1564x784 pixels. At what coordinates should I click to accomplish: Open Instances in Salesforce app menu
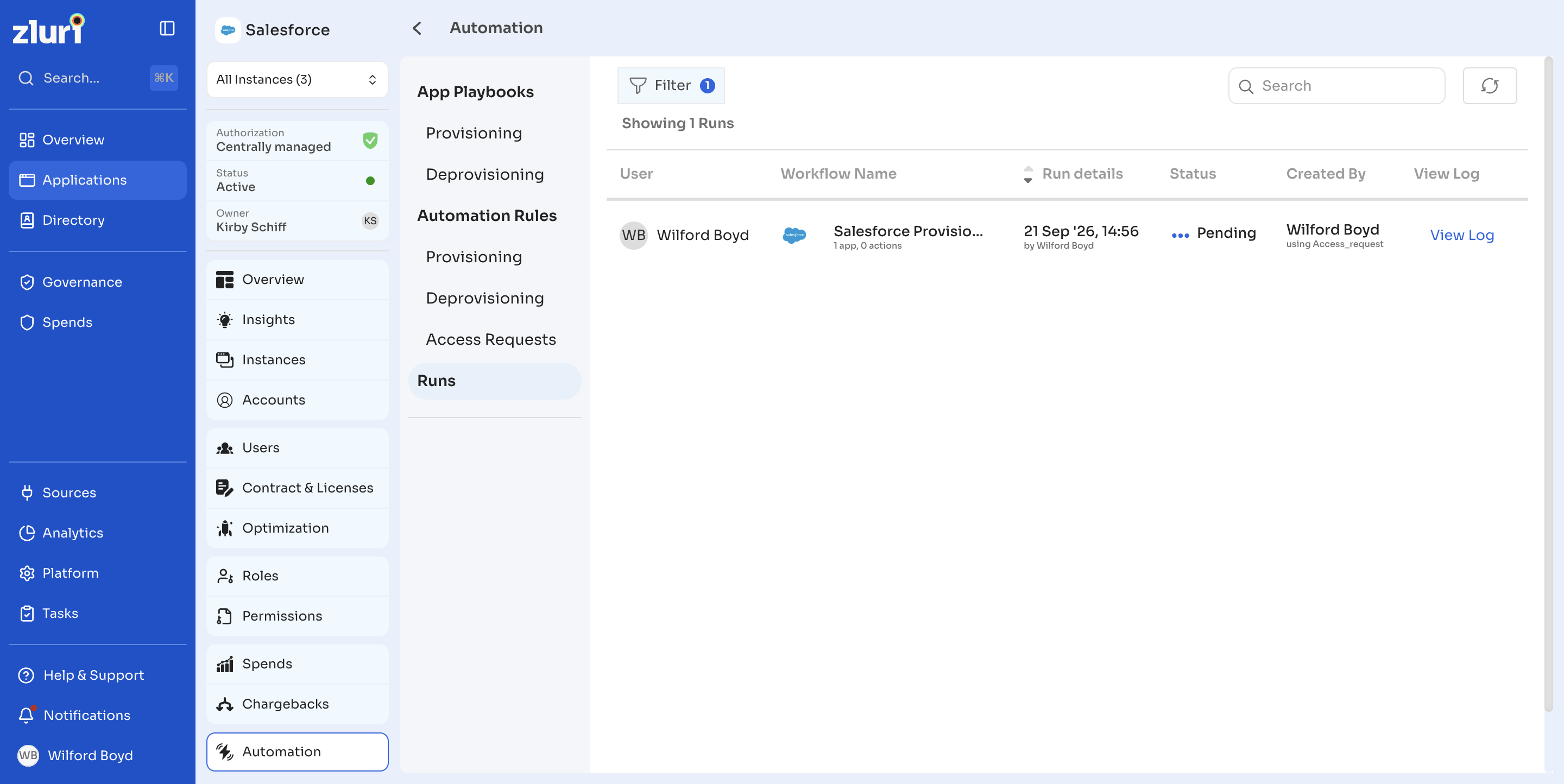[297, 360]
